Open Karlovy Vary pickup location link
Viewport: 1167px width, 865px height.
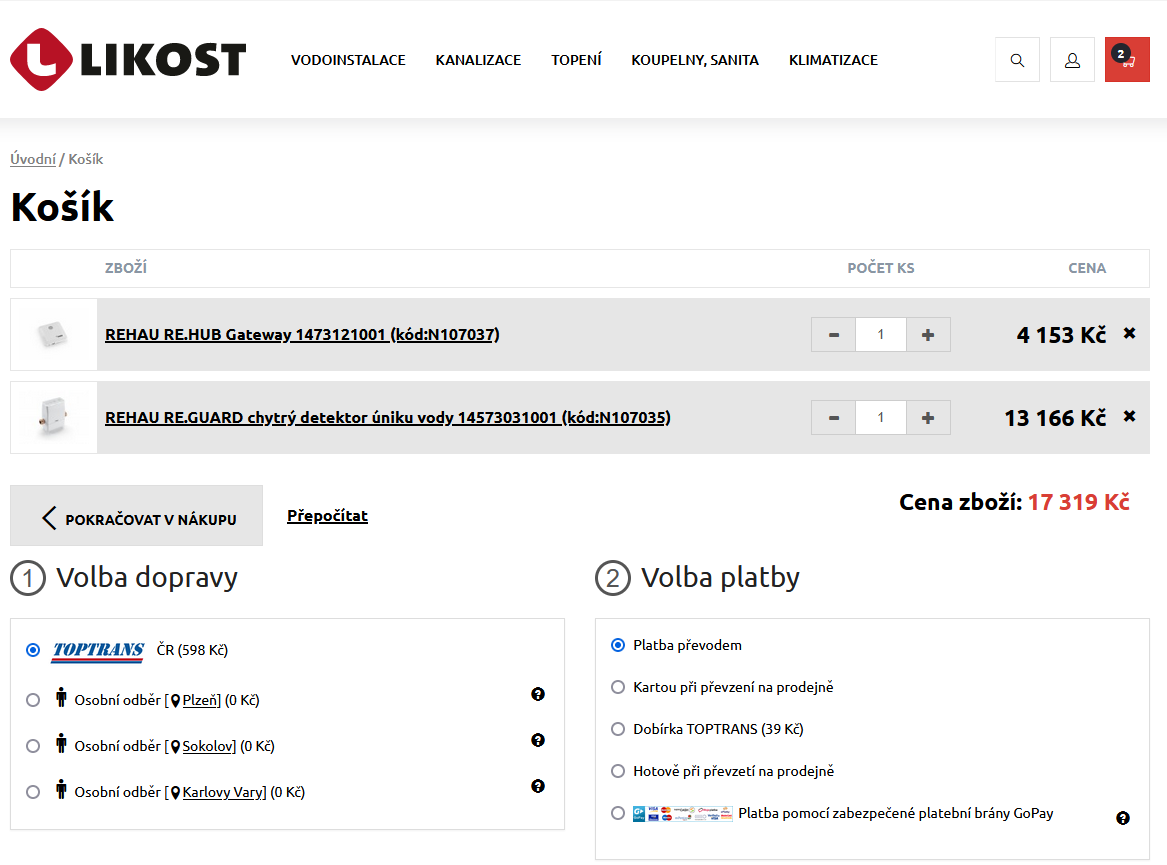pos(223,793)
